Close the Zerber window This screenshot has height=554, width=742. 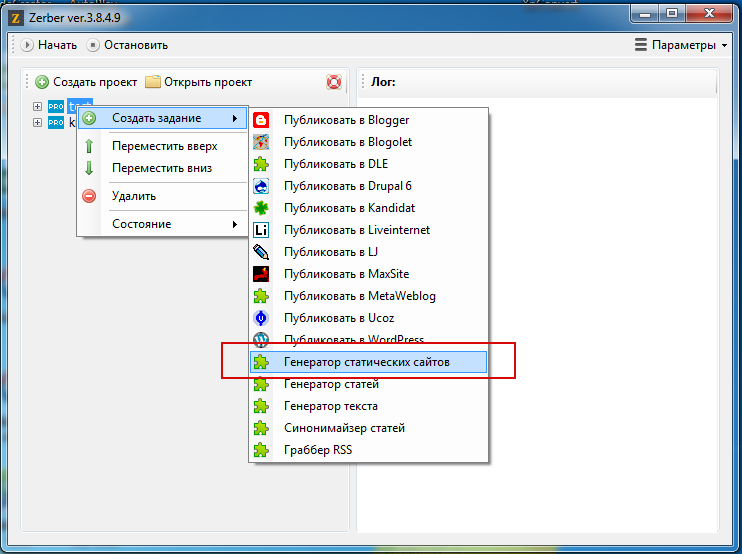click(x=709, y=14)
